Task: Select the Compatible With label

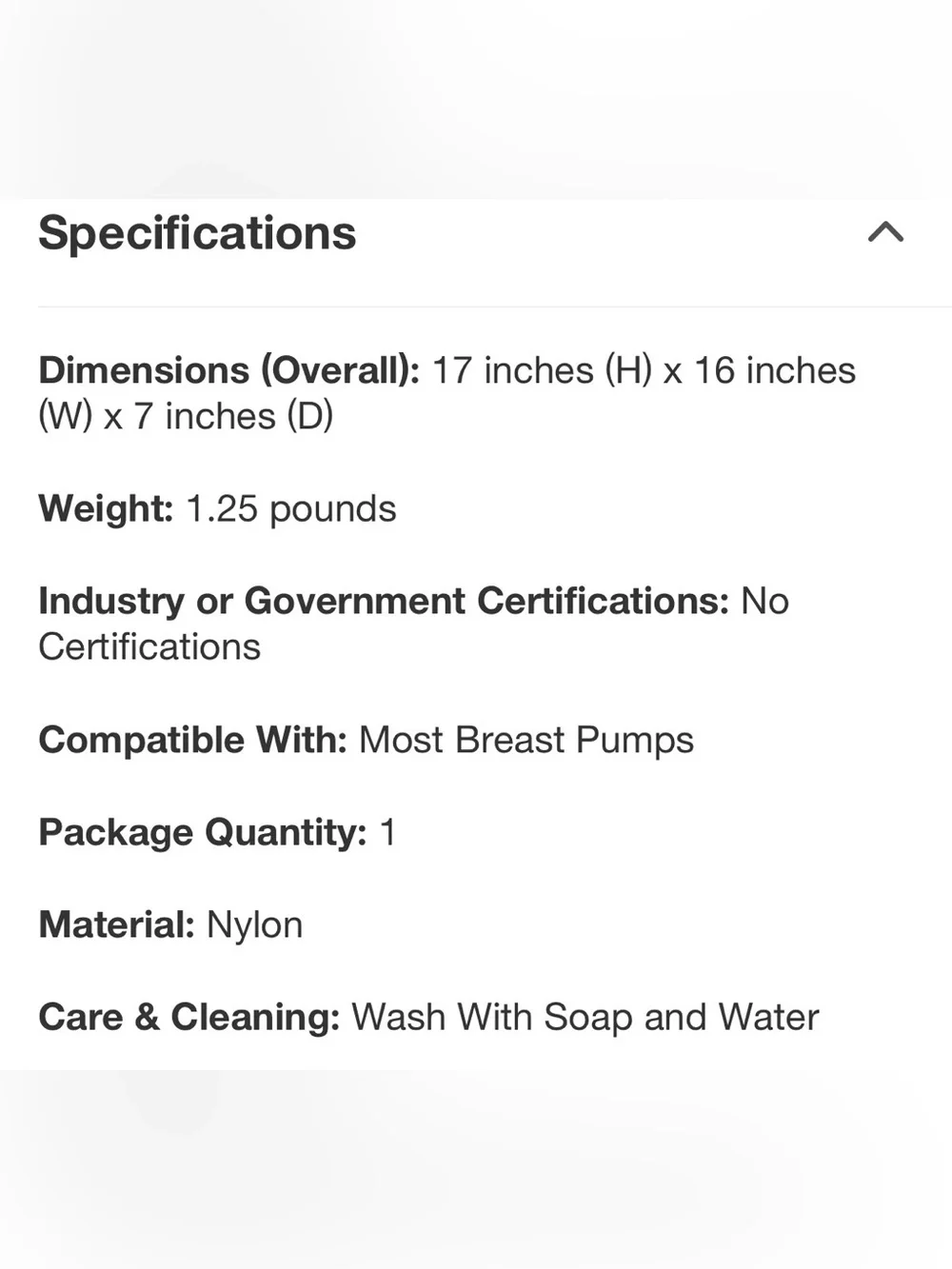Action: coord(192,740)
